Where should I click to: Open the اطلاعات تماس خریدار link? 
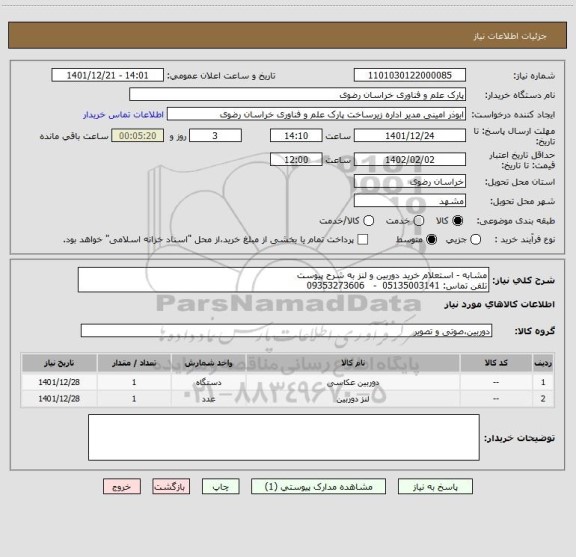[123, 115]
